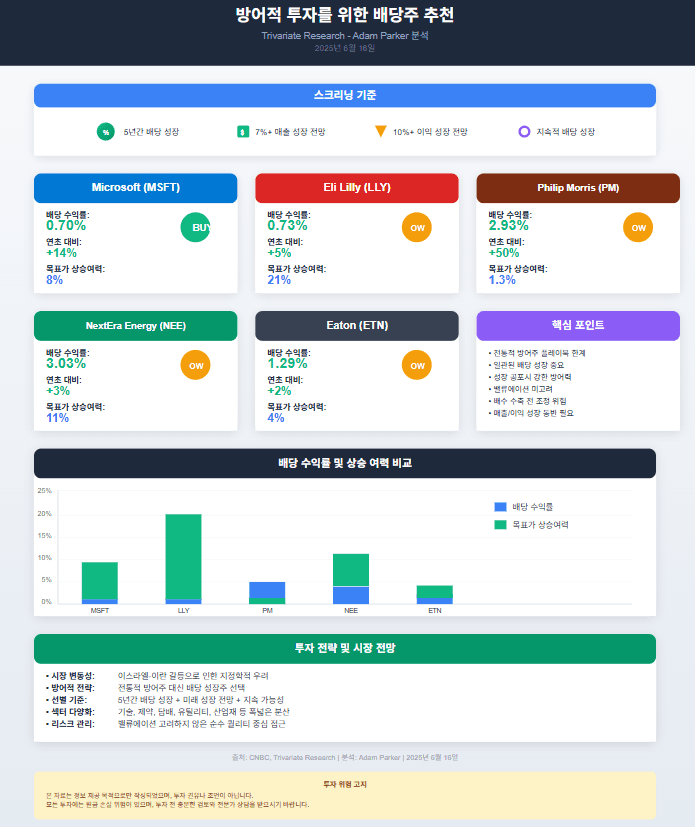Click the 스크리닝 기준 section header
The height and width of the screenshot is (827, 695).
click(345, 95)
